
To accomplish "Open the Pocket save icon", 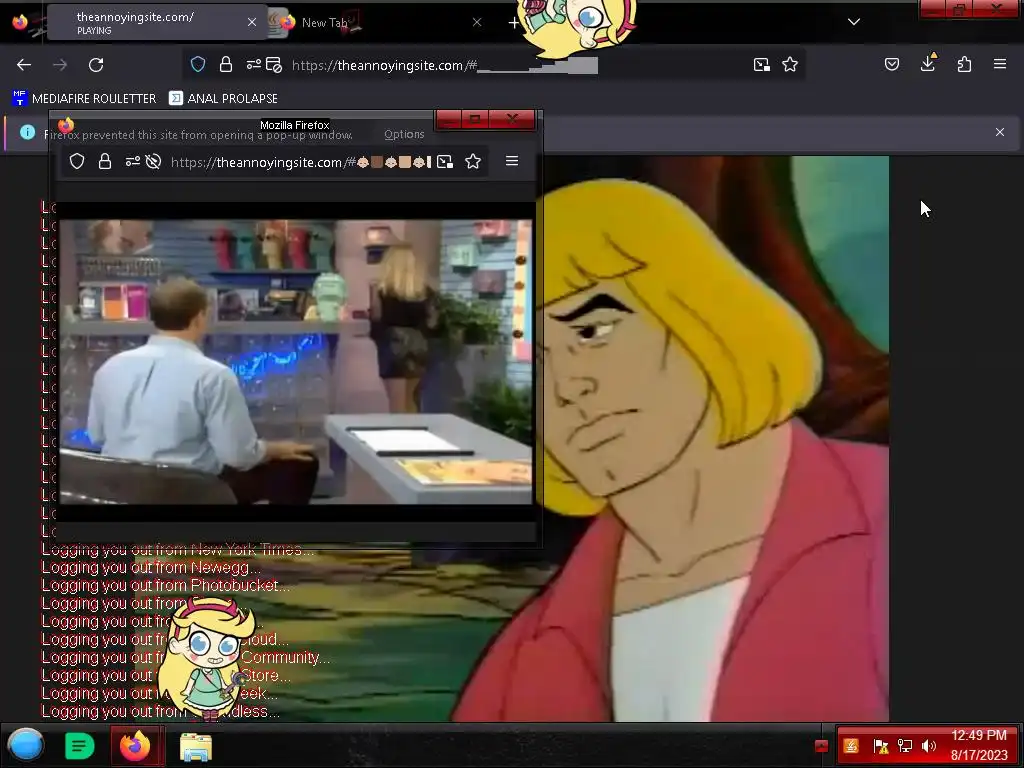I will coord(891,64).
